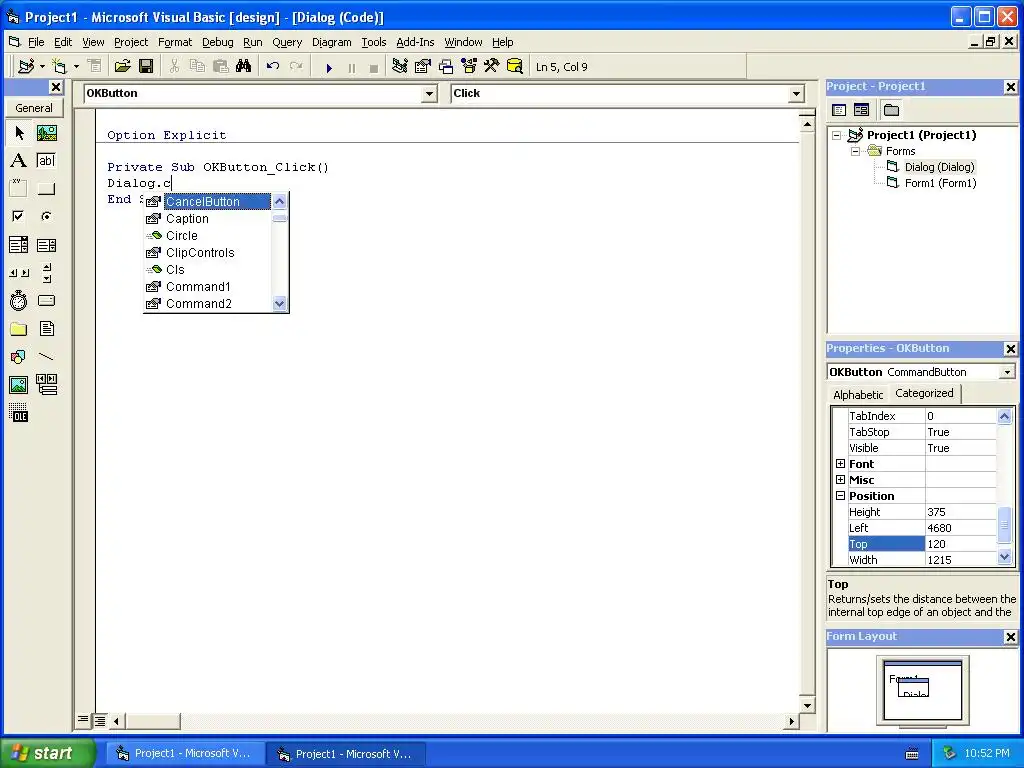The width and height of the screenshot is (1024, 768).
Task: Click the code window horizontal scrollbar thumb
Action: pyautogui.click(x=152, y=721)
